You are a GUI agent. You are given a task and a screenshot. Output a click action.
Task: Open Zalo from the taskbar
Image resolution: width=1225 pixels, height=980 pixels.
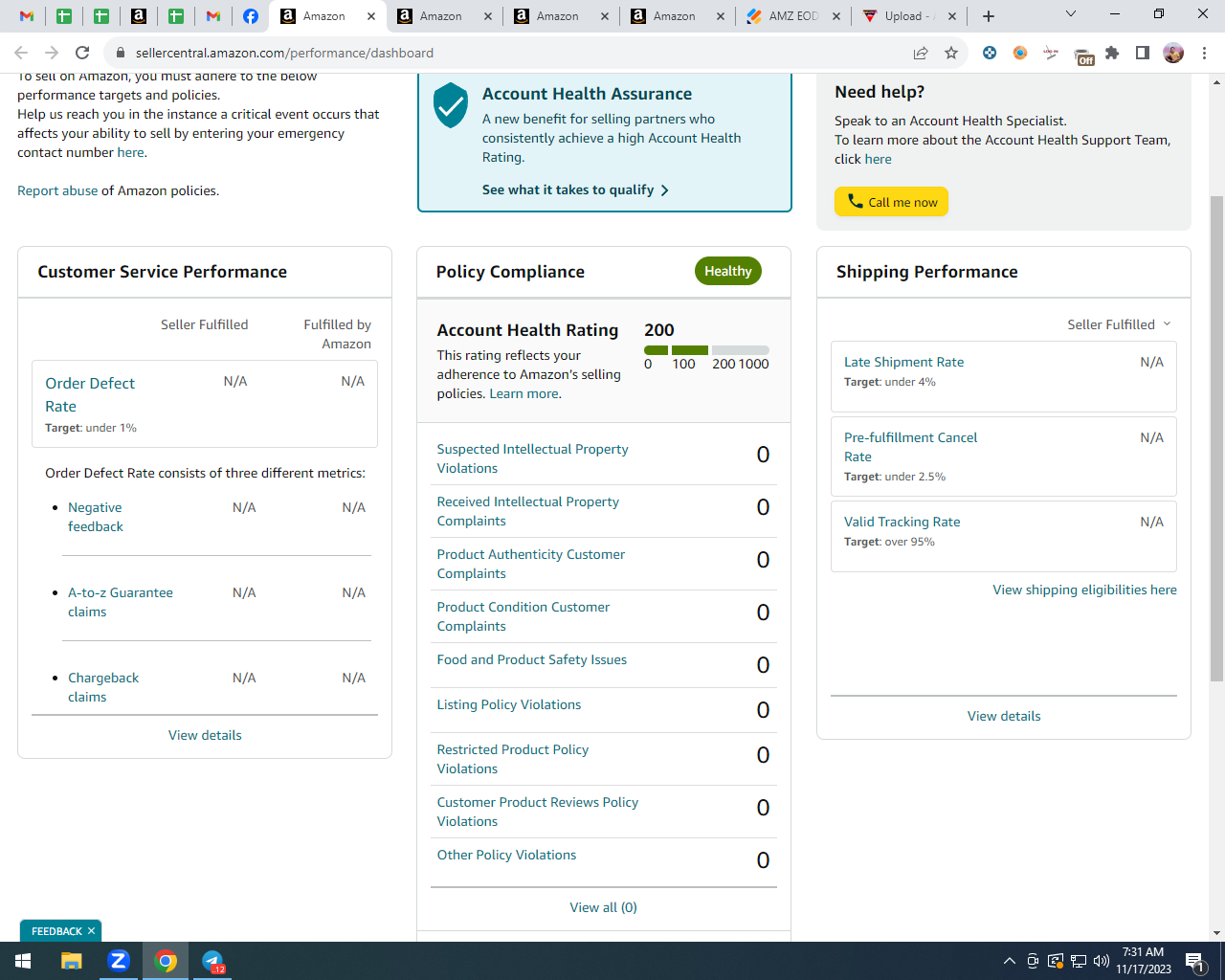click(x=119, y=961)
